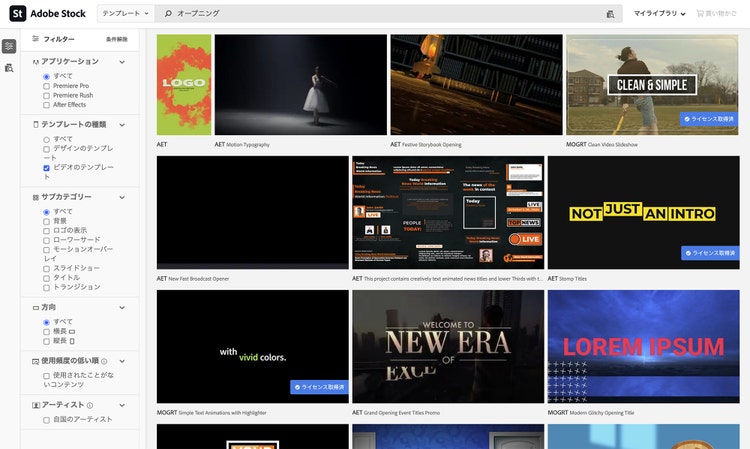Viewport: 750px width, 449px height.
Task: Click info icon beside 使用頻度の低い順
Action: 105,361
